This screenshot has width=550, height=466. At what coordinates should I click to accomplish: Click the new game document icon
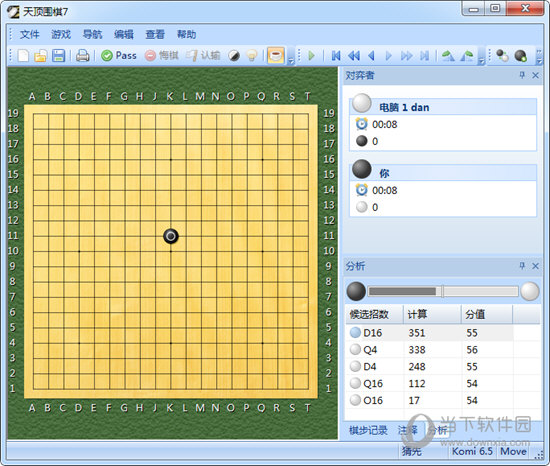point(24,55)
